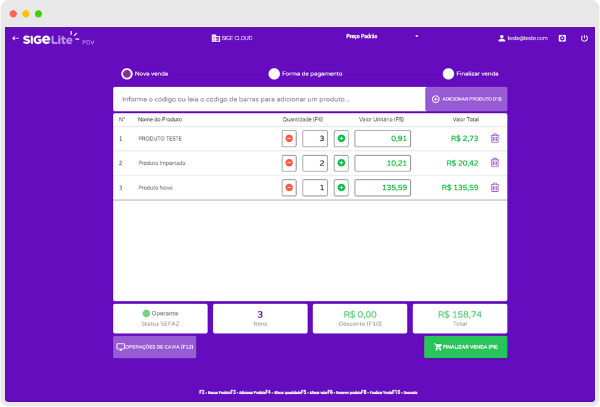Increase quantity of Produto Importado

[341, 162]
